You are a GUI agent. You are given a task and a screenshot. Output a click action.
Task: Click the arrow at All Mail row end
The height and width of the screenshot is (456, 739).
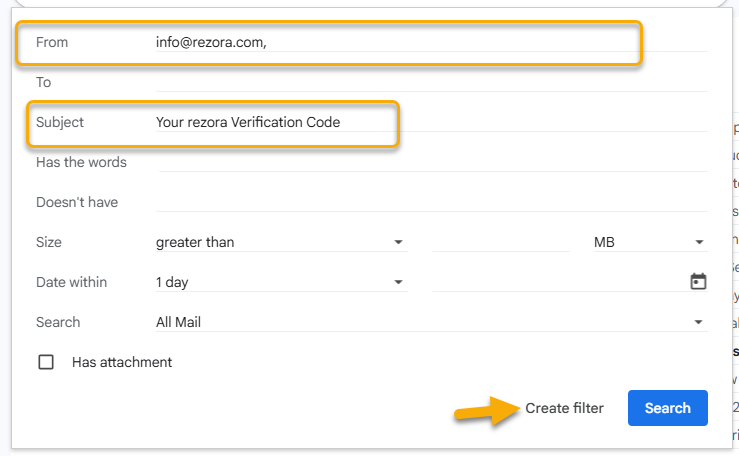coord(698,322)
